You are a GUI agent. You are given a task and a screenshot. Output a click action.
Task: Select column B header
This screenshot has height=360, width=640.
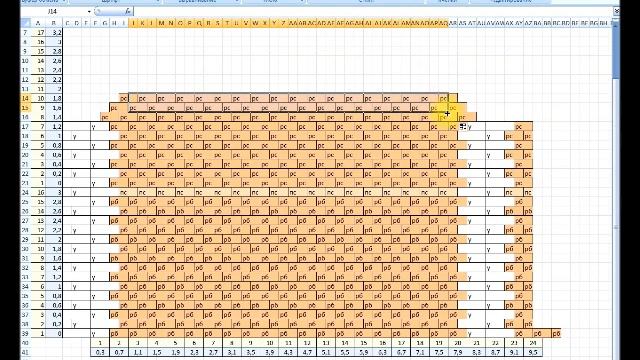coord(53,23)
